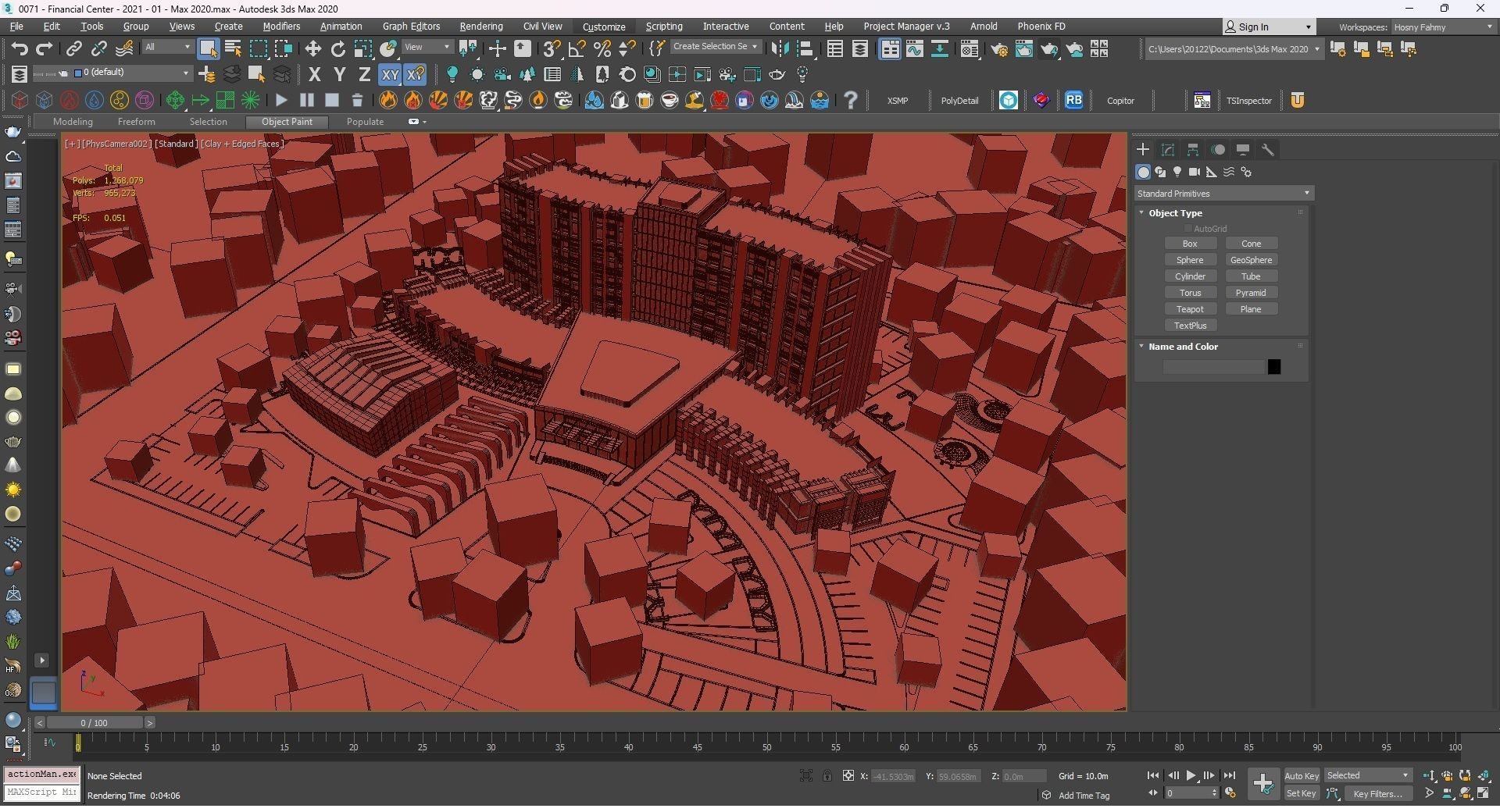Click the Key Filters button
The width and height of the screenshot is (1500, 812).
click(1377, 794)
